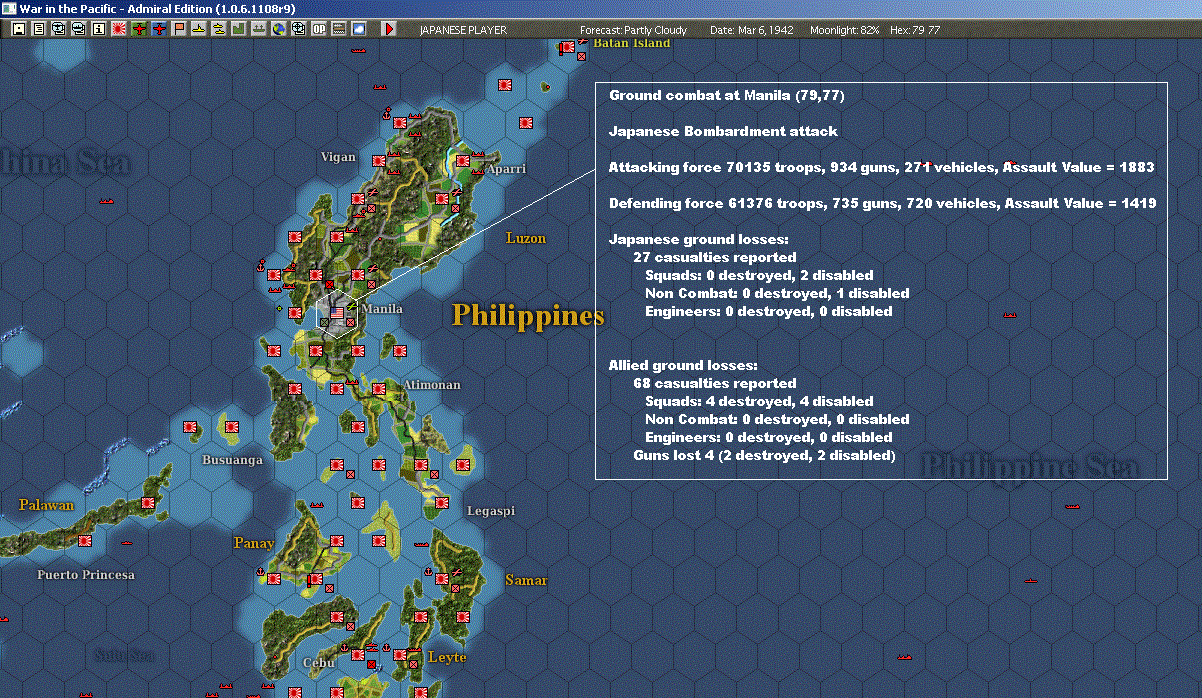The height and width of the screenshot is (698, 1202).
Task: Click the striped panel toolbar icon
Action: coord(339,29)
